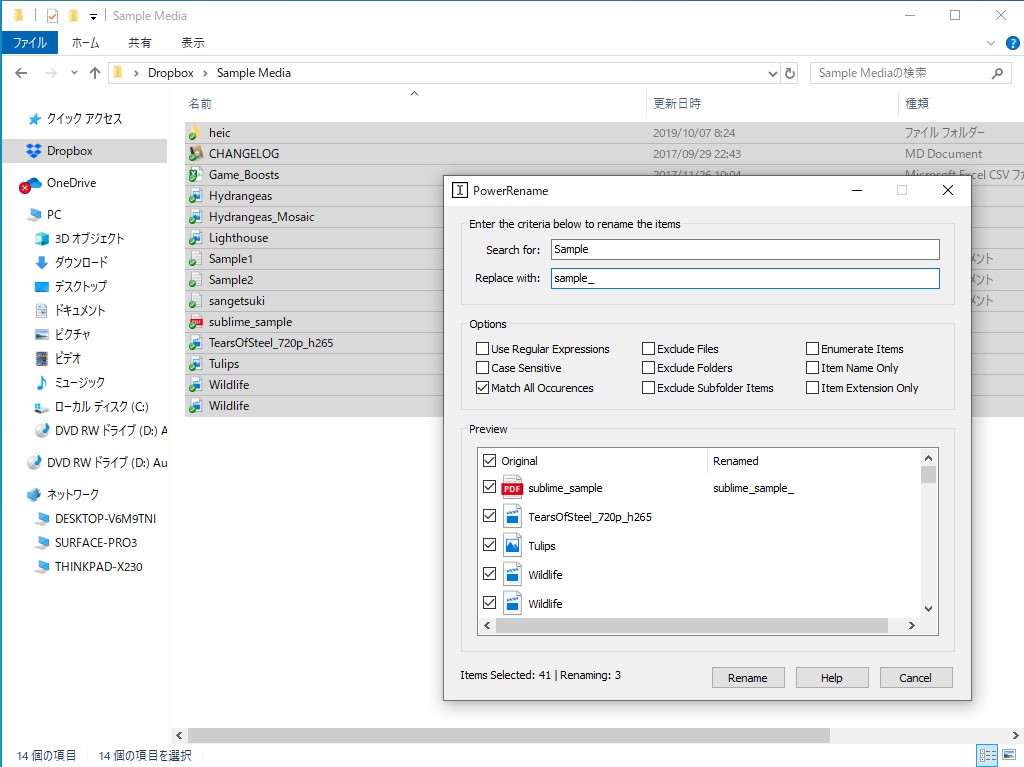Expand chevron before Dropbox in address bar
Screen dimensions: 1024x767
[x=136, y=73]
